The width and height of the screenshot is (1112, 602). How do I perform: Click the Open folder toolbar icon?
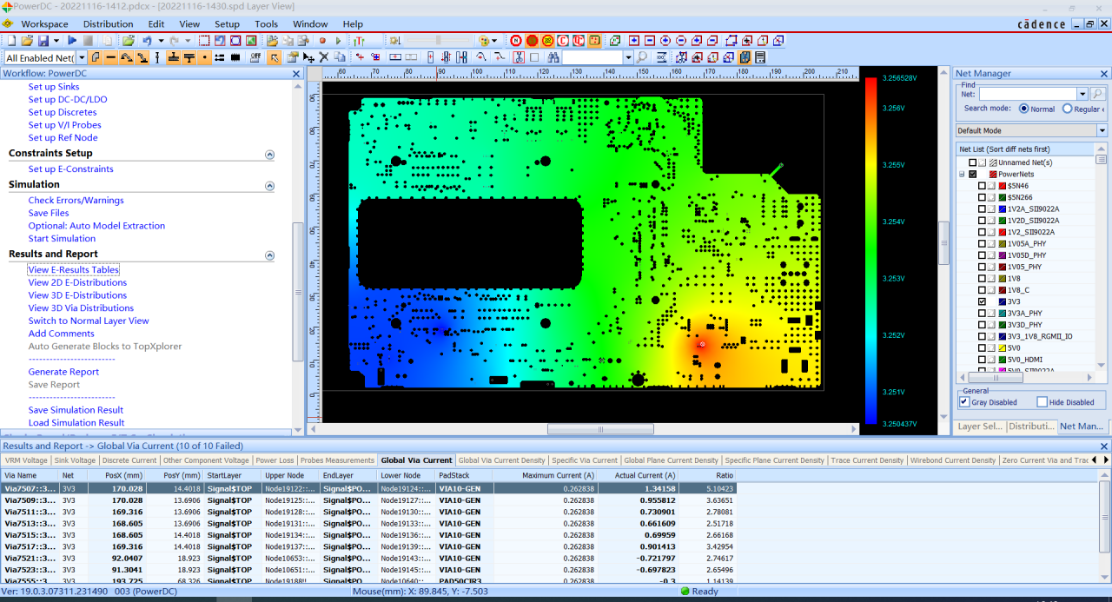[x=27, y=40]
